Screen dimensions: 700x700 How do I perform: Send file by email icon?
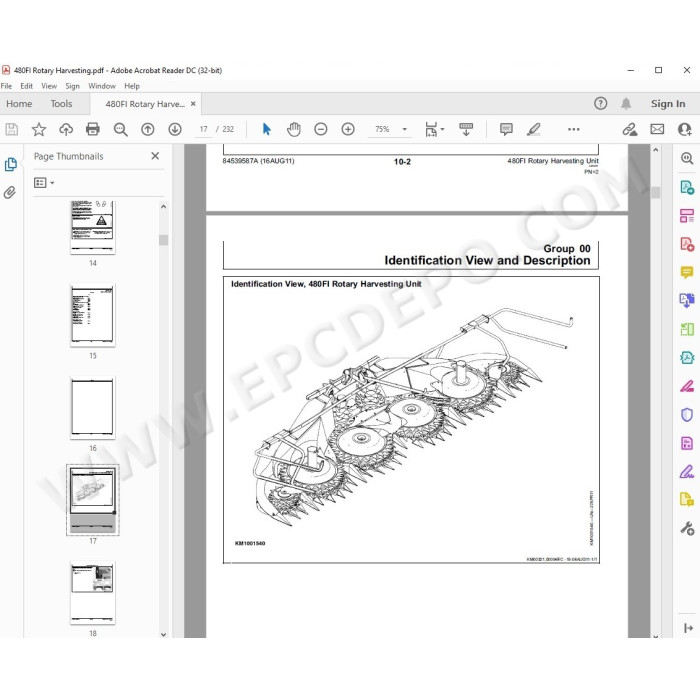point(657,129)
